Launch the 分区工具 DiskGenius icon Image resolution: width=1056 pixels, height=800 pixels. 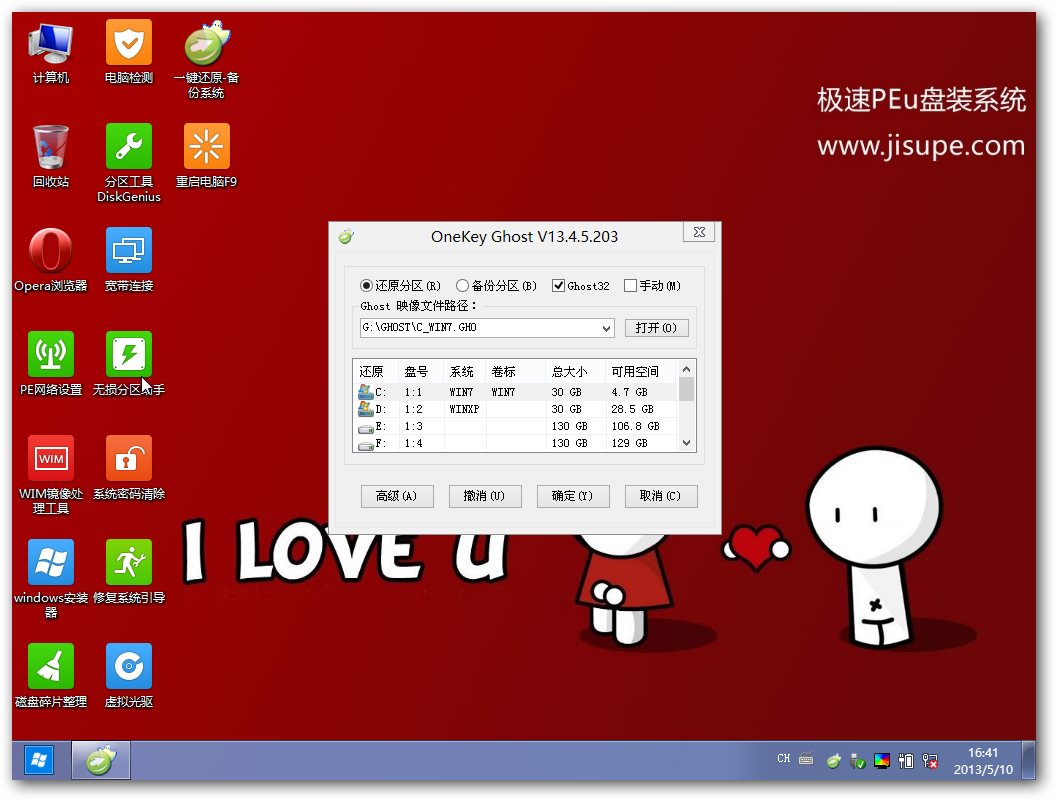(x=129, y=164)
